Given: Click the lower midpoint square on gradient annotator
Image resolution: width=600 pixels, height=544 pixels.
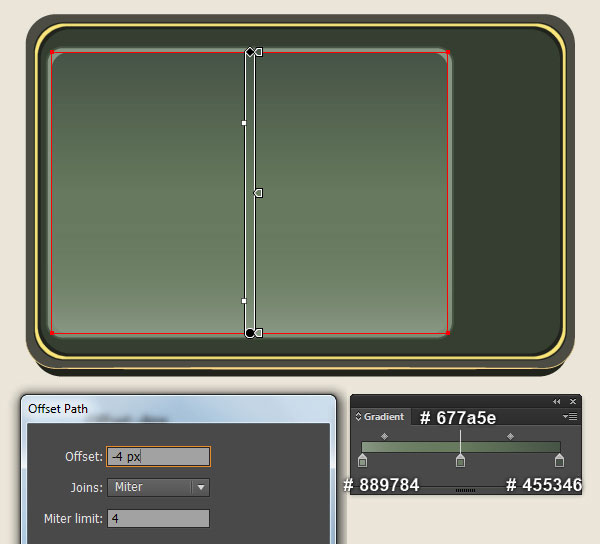Looking at the screenshot, I should pos(244,301).
